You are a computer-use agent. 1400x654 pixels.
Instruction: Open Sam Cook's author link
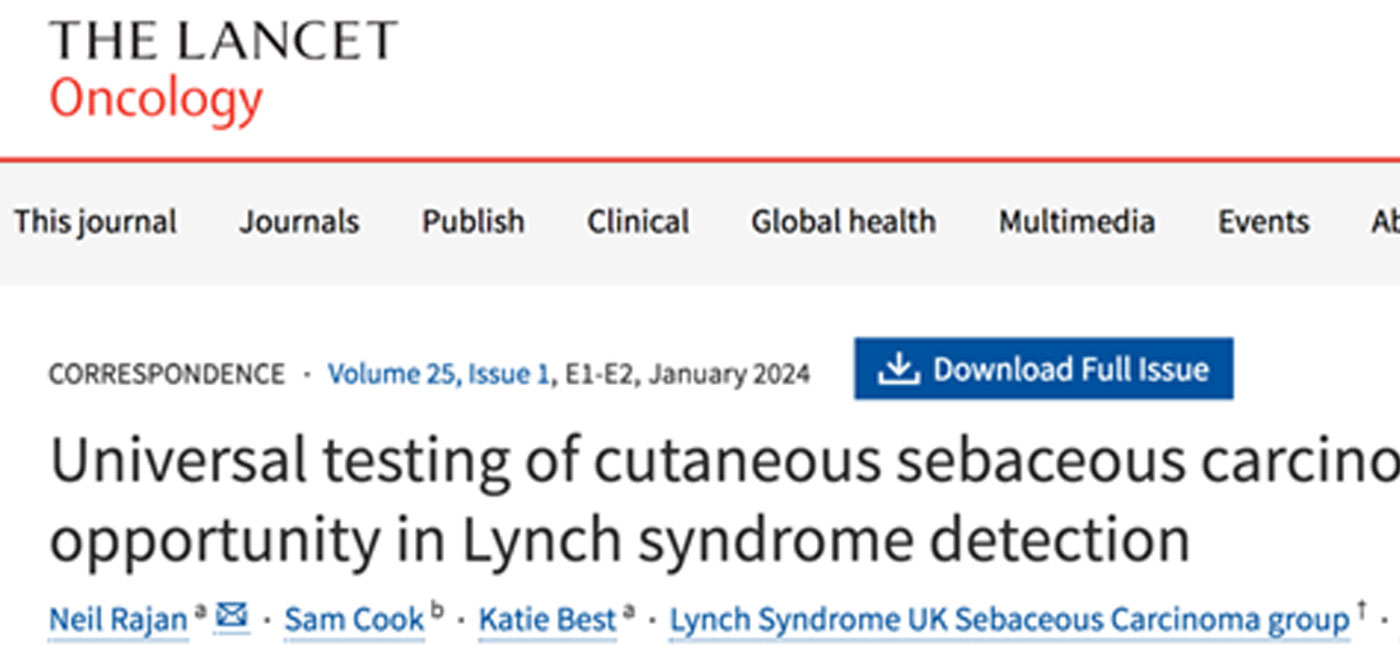click(x=354, y=621)
